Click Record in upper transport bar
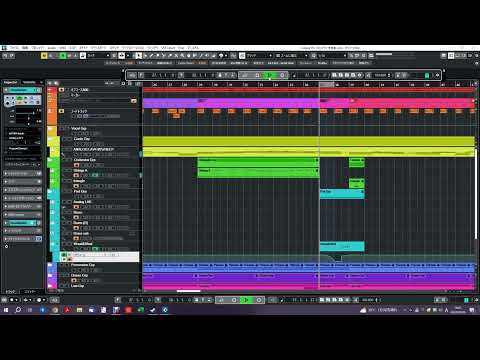Screen dimensions: 480x360 tap(282, 75)
